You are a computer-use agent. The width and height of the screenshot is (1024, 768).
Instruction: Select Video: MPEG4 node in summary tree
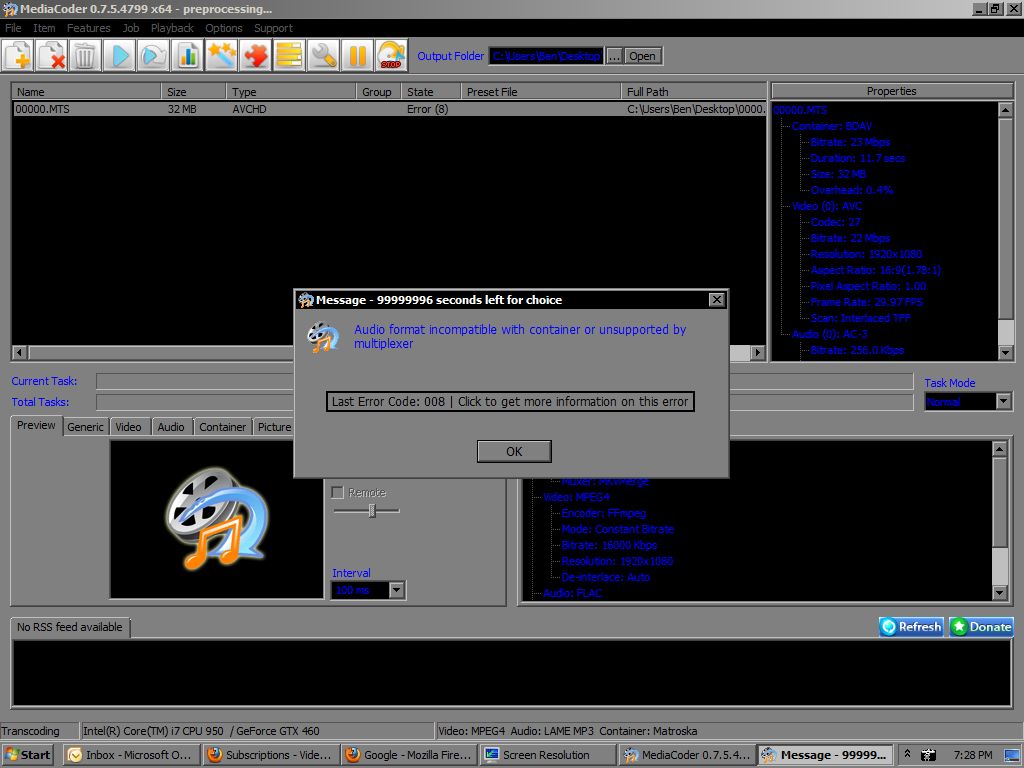click(x=576, y=497)
